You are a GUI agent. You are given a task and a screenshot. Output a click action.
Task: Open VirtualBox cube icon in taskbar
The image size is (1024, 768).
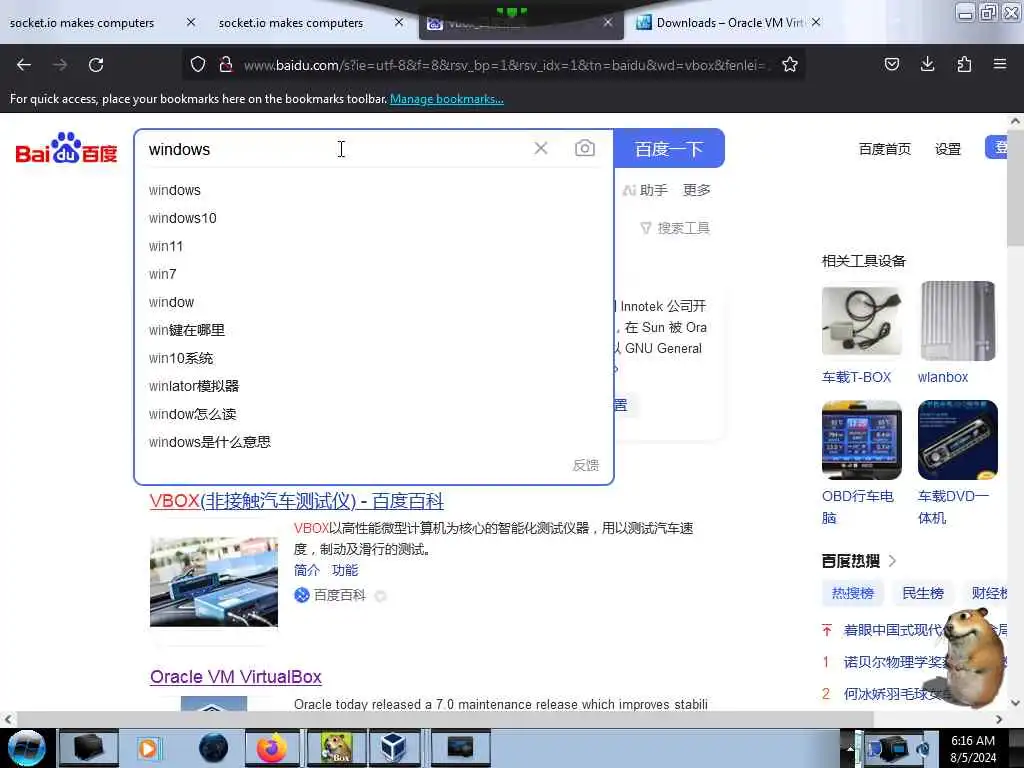tap(394, 748)
